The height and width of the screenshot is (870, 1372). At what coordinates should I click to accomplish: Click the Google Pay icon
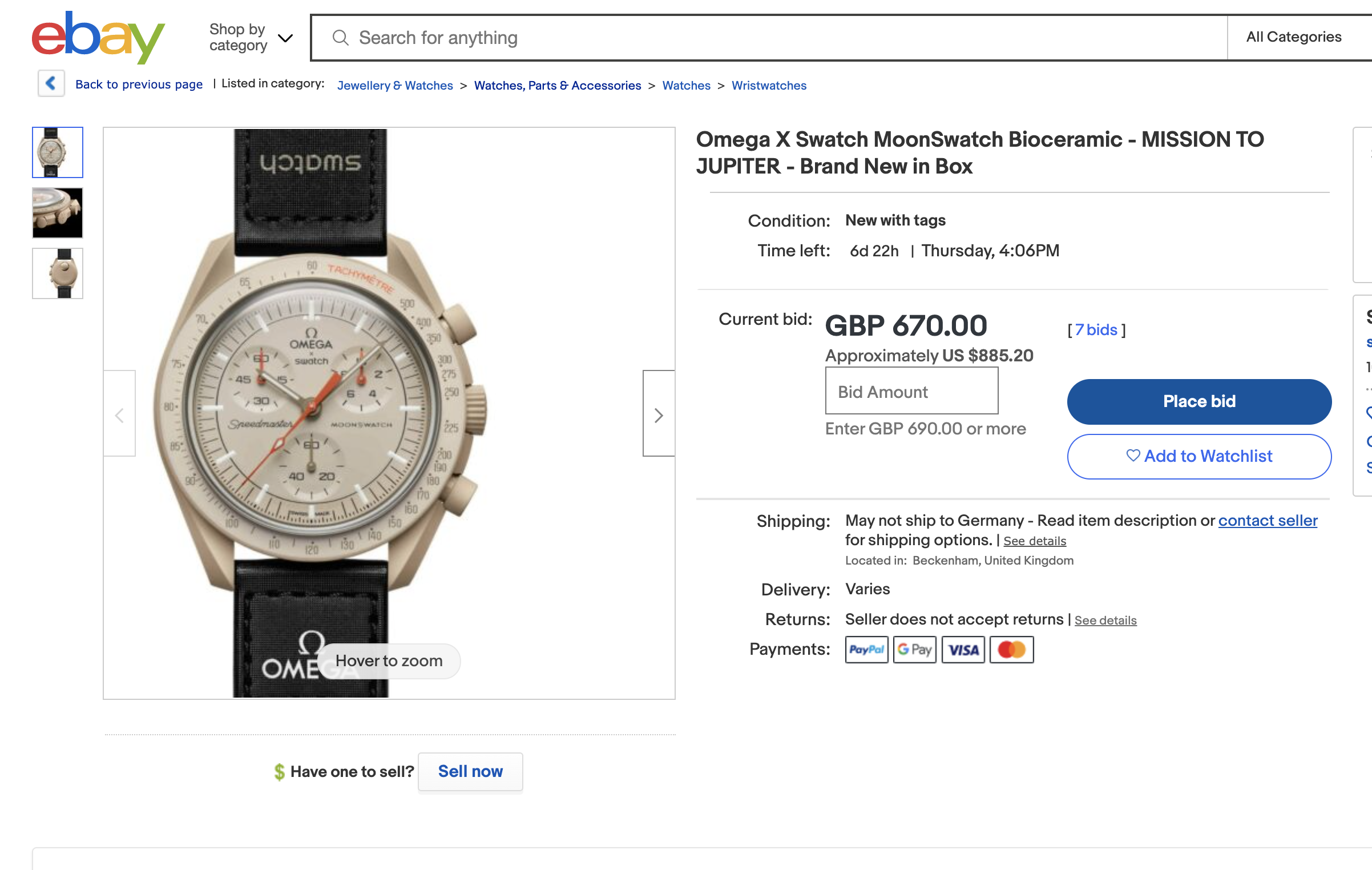(914, 650)
